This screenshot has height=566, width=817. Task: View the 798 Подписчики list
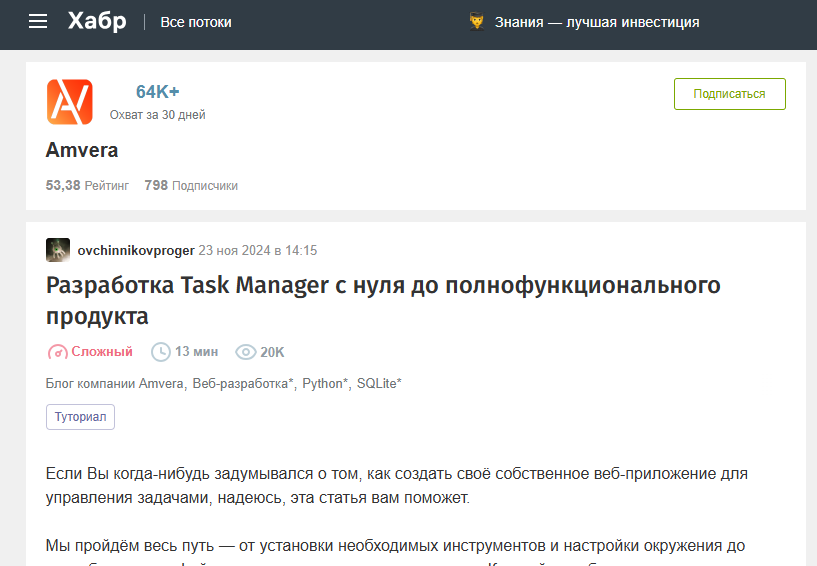[191, 186]
